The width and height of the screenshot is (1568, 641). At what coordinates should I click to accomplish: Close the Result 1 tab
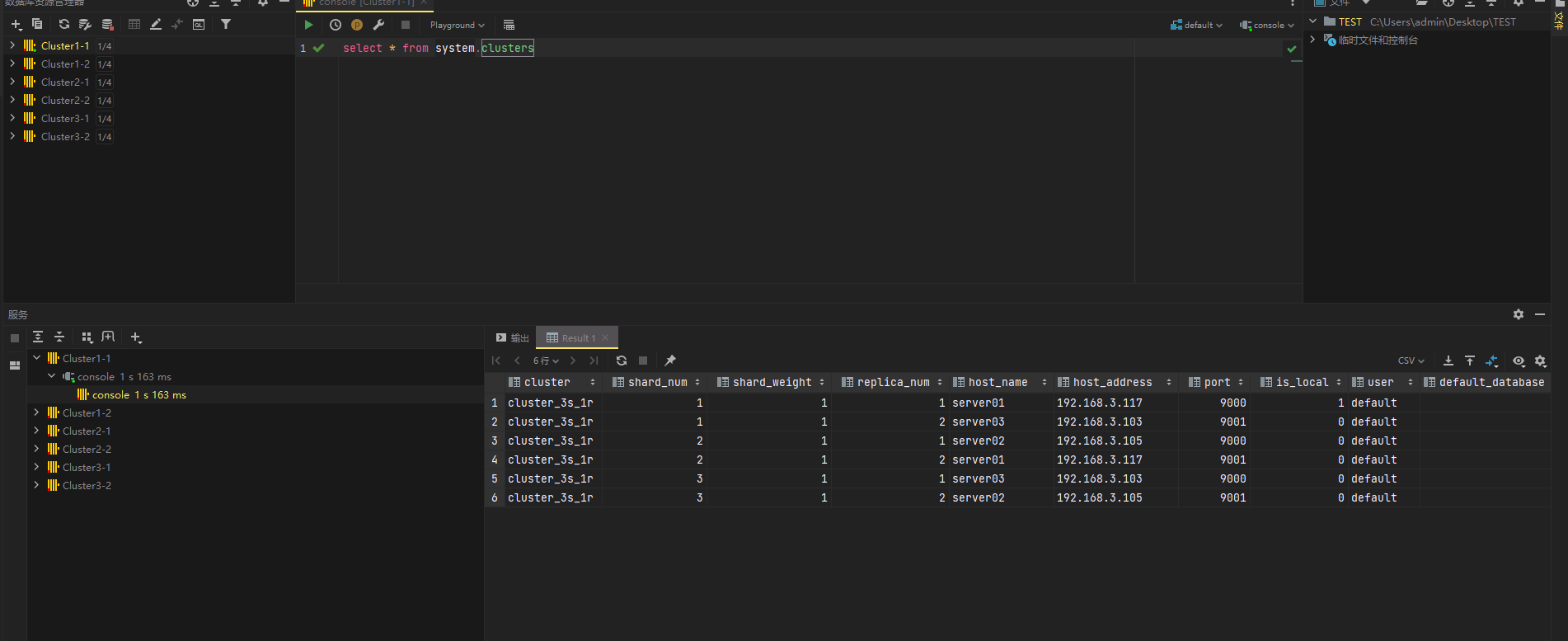pos(605,337)
